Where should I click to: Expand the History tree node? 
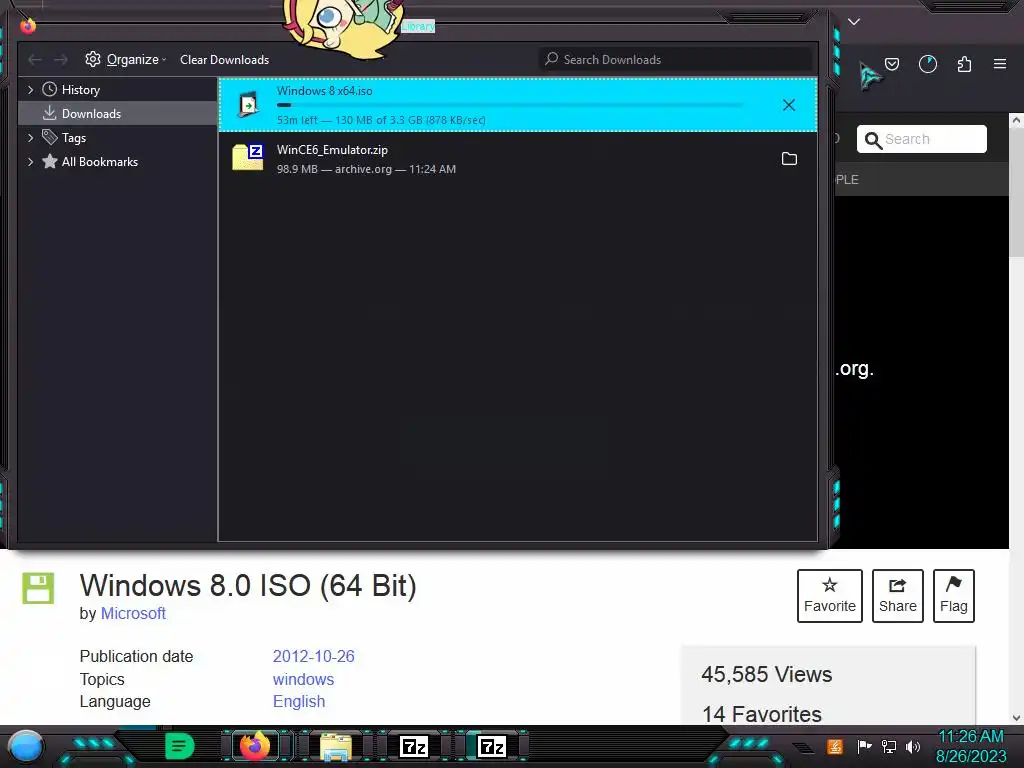(x=30, y=89)
